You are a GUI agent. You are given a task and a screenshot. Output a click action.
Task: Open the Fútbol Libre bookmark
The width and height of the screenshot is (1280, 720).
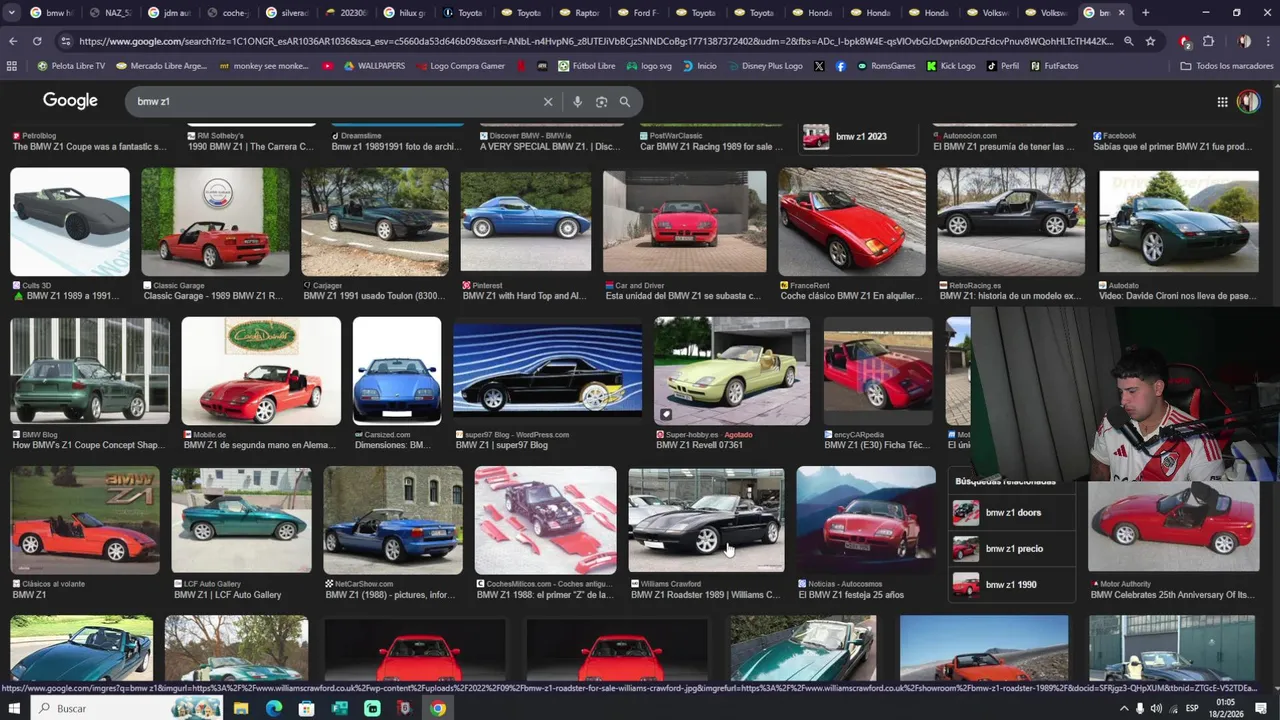pos(587,66)
